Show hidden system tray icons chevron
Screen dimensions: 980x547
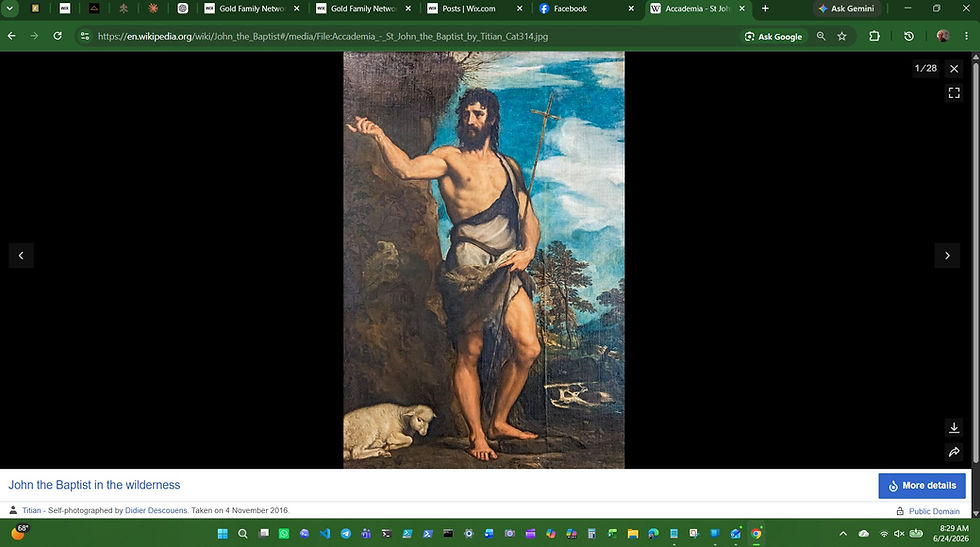[x=843, y=534]
